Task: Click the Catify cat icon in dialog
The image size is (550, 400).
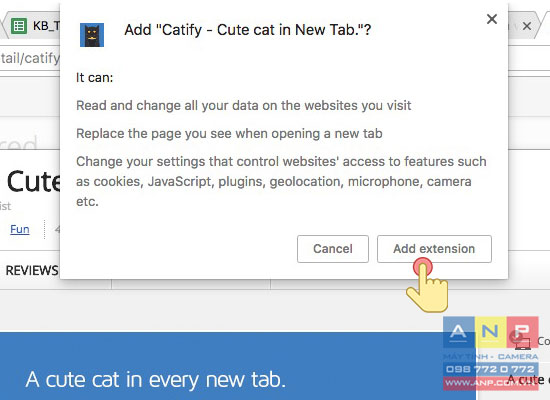Action: pyautogui.click(x=92, y=35)
